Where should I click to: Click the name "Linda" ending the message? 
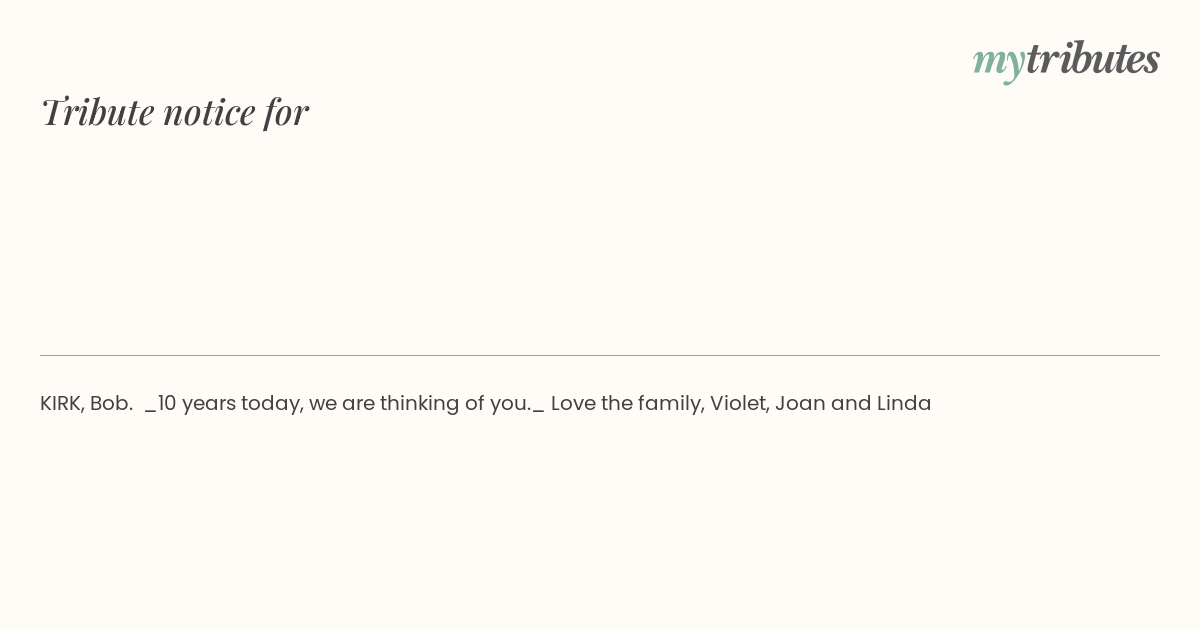click(904, 403)
